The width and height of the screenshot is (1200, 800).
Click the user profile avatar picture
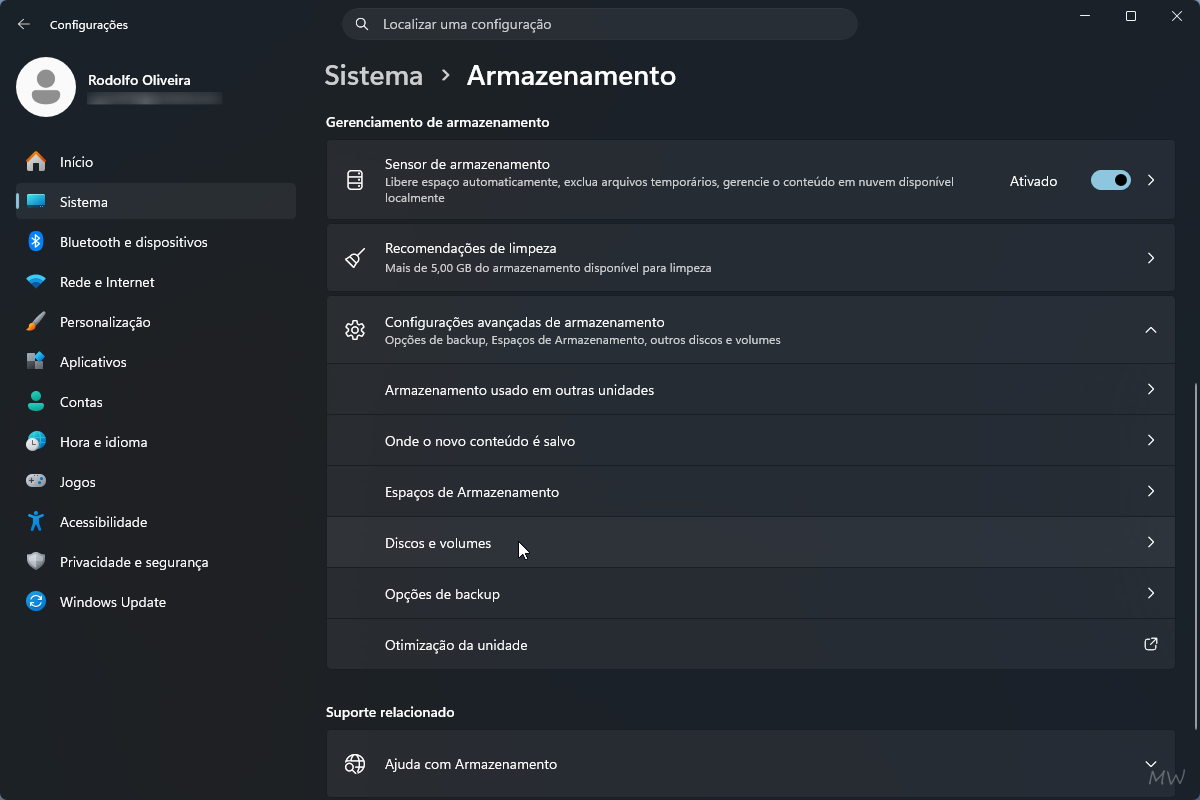tap(46, 87)
